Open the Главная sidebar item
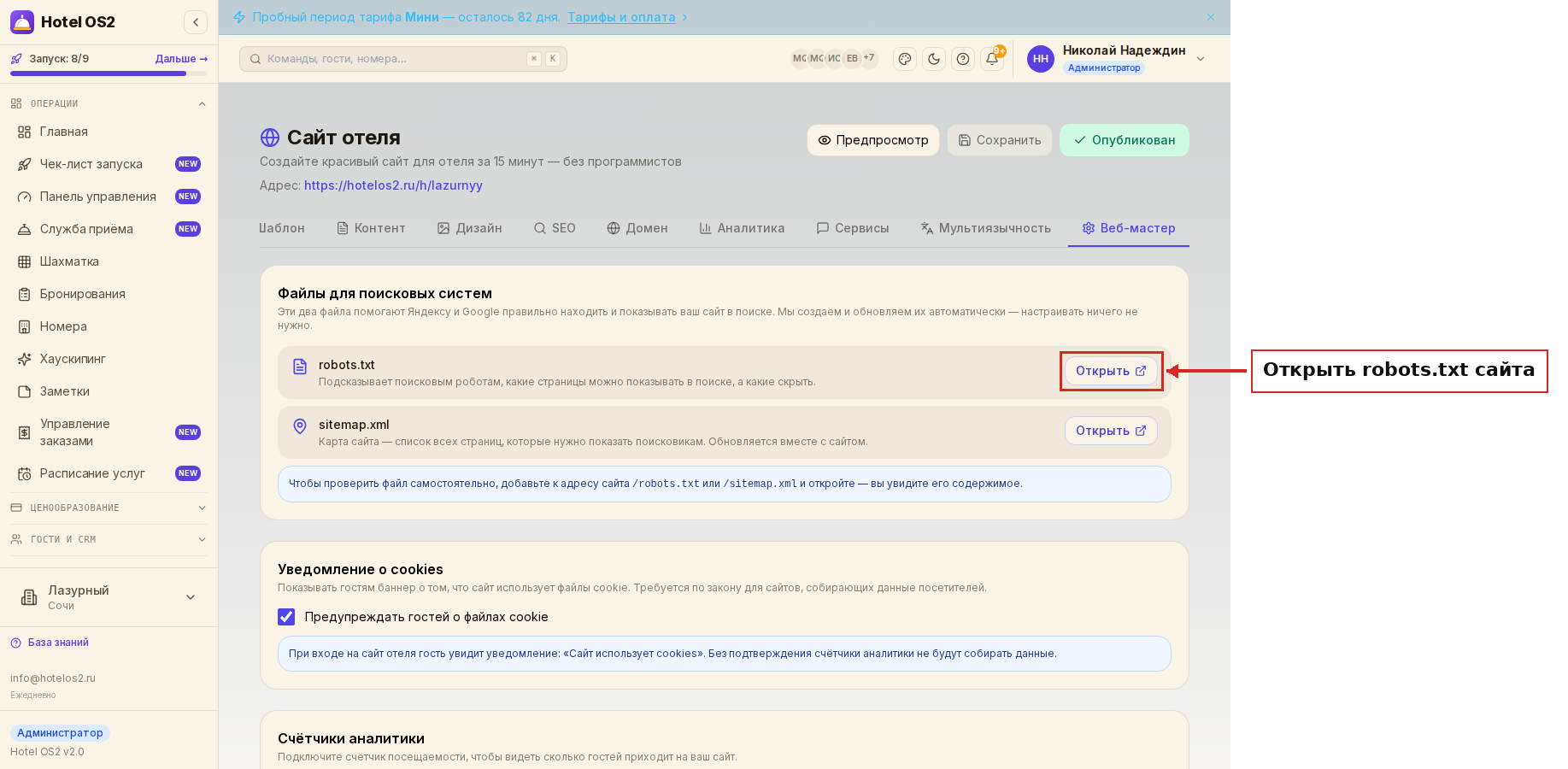This screenshot has width=1568, height=769. coord(109,132)
